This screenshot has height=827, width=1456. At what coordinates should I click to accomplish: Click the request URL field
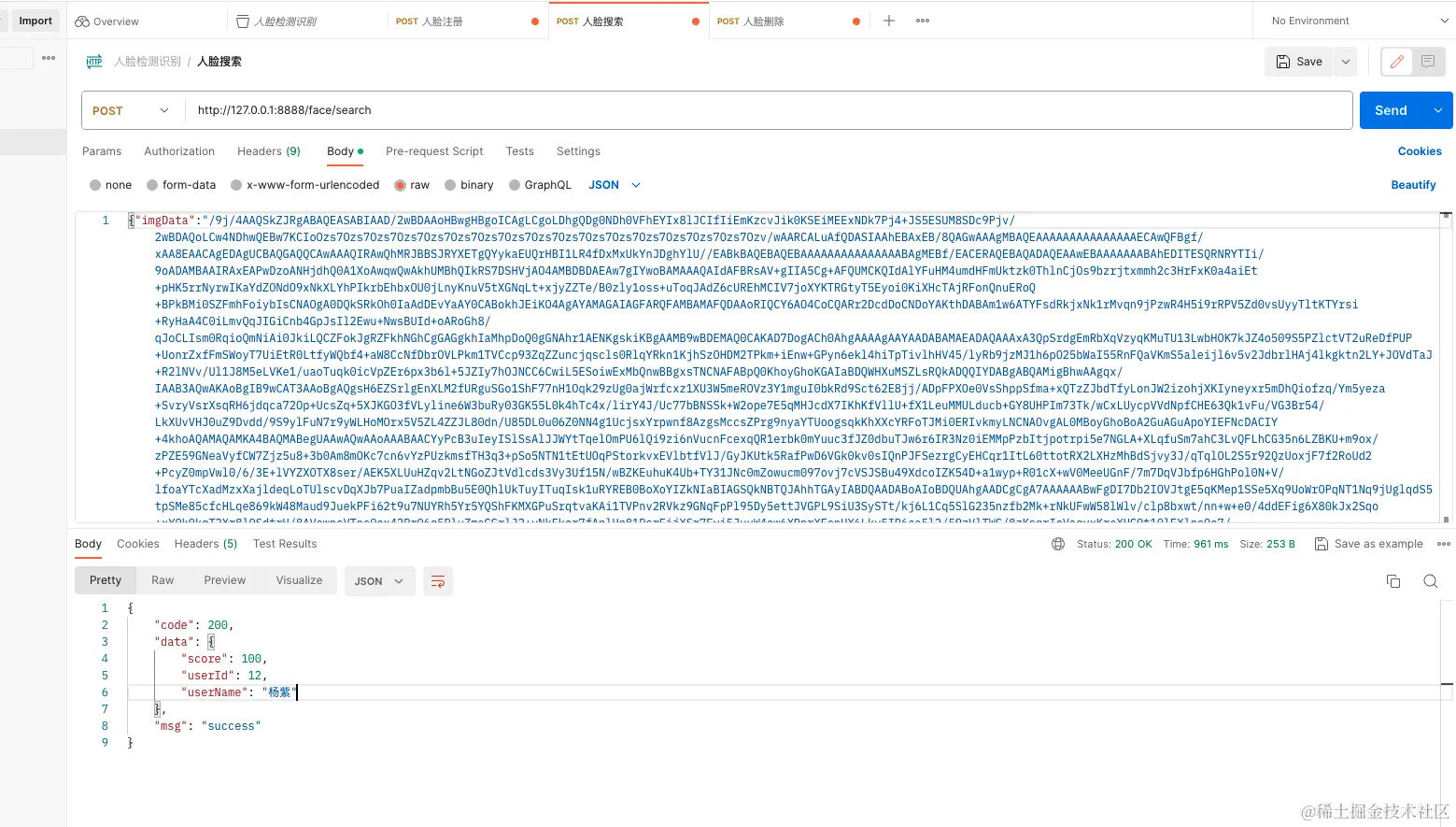click(768, 110)
